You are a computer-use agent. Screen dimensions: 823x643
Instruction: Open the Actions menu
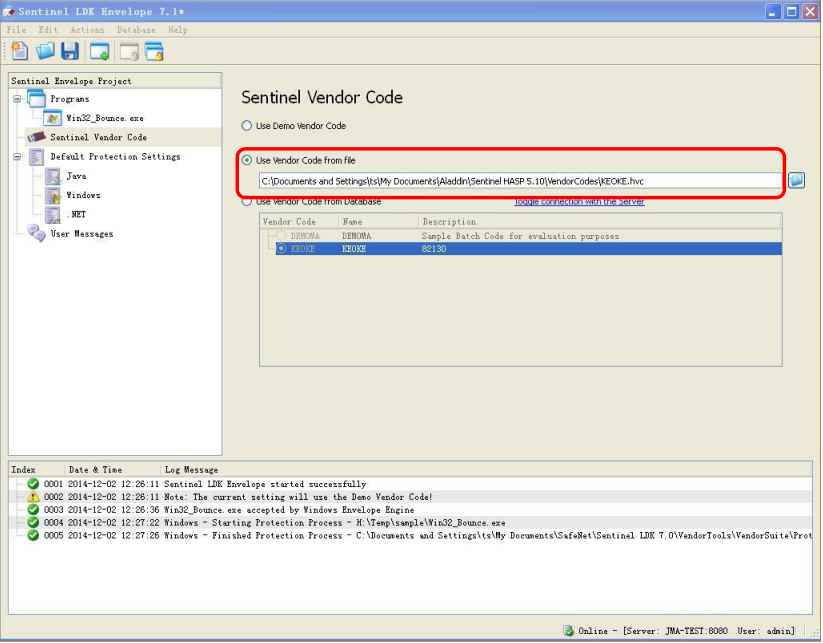pos(87,30)
